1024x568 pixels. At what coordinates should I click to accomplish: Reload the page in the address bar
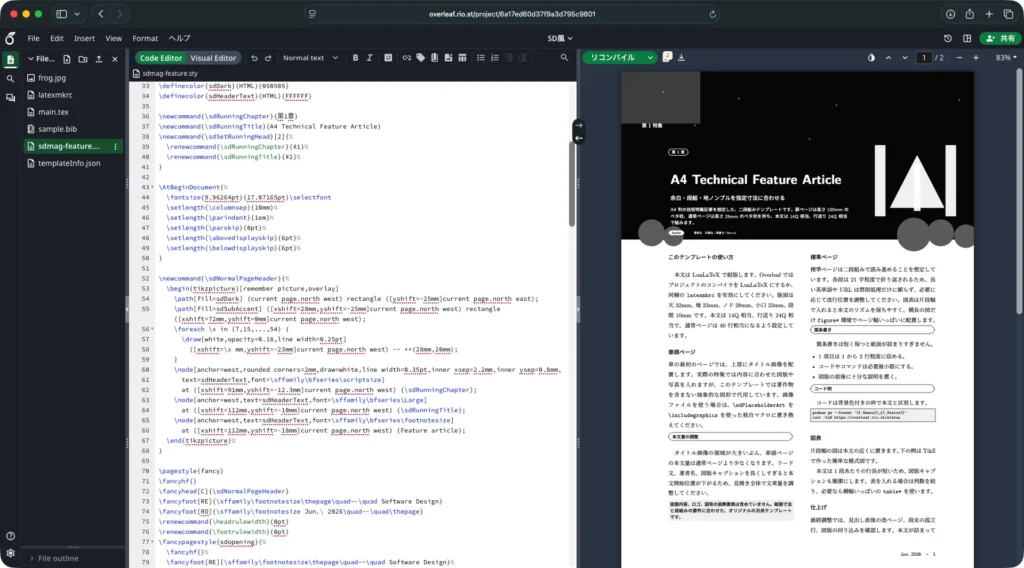point(712,14)
